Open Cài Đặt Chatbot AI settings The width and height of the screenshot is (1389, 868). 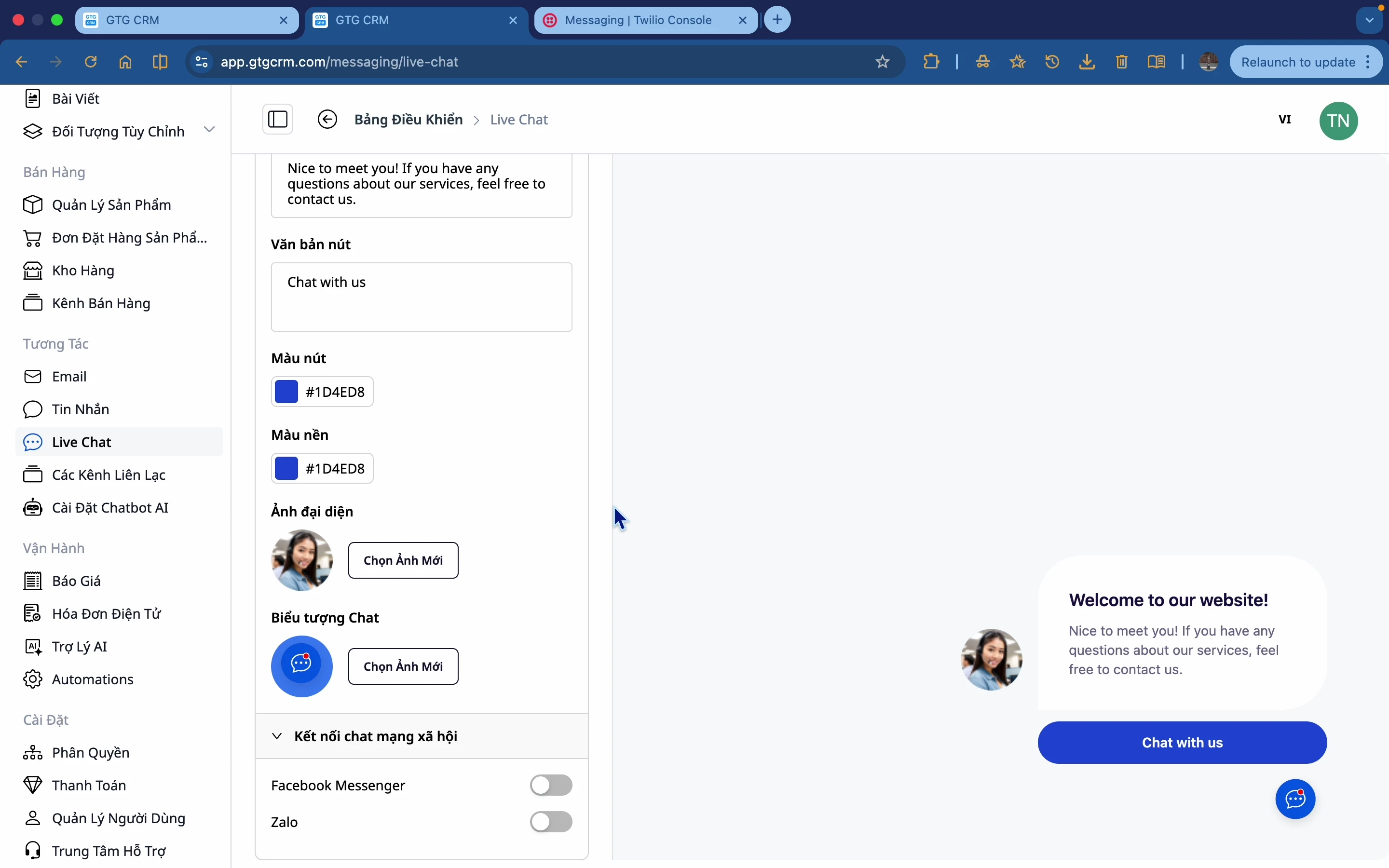click(x=109, y=507)
